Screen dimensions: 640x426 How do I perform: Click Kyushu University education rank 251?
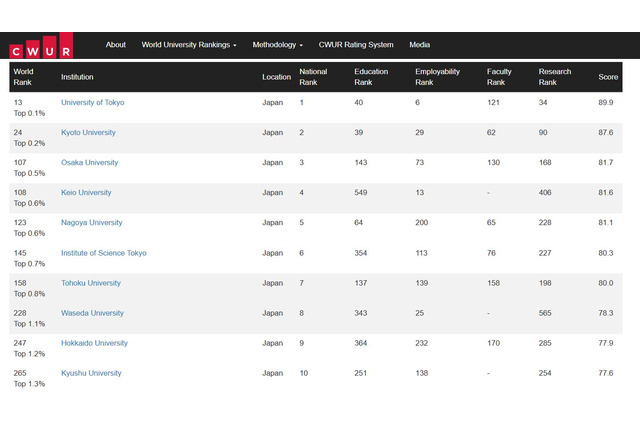pos(361,373)
